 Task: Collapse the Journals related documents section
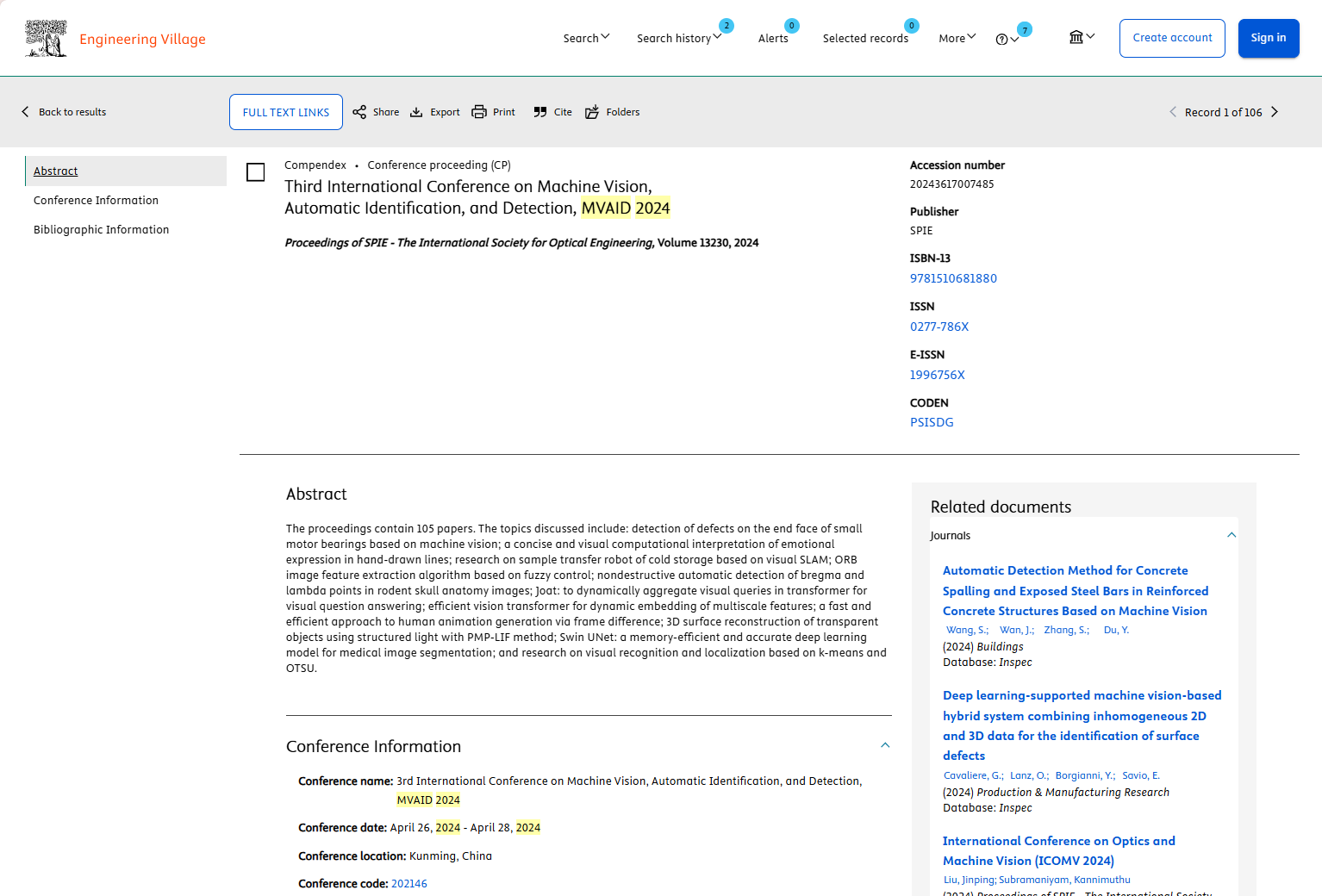pyautogui.click(x=1232, y=535)
